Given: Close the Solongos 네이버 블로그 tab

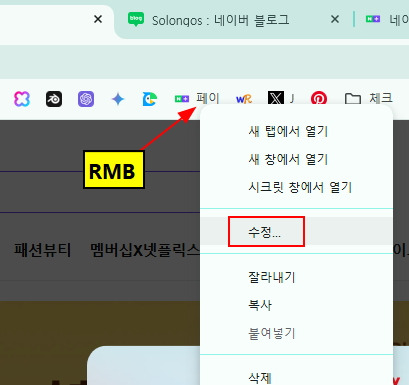Looking at the screenshot, I should 335,19.
